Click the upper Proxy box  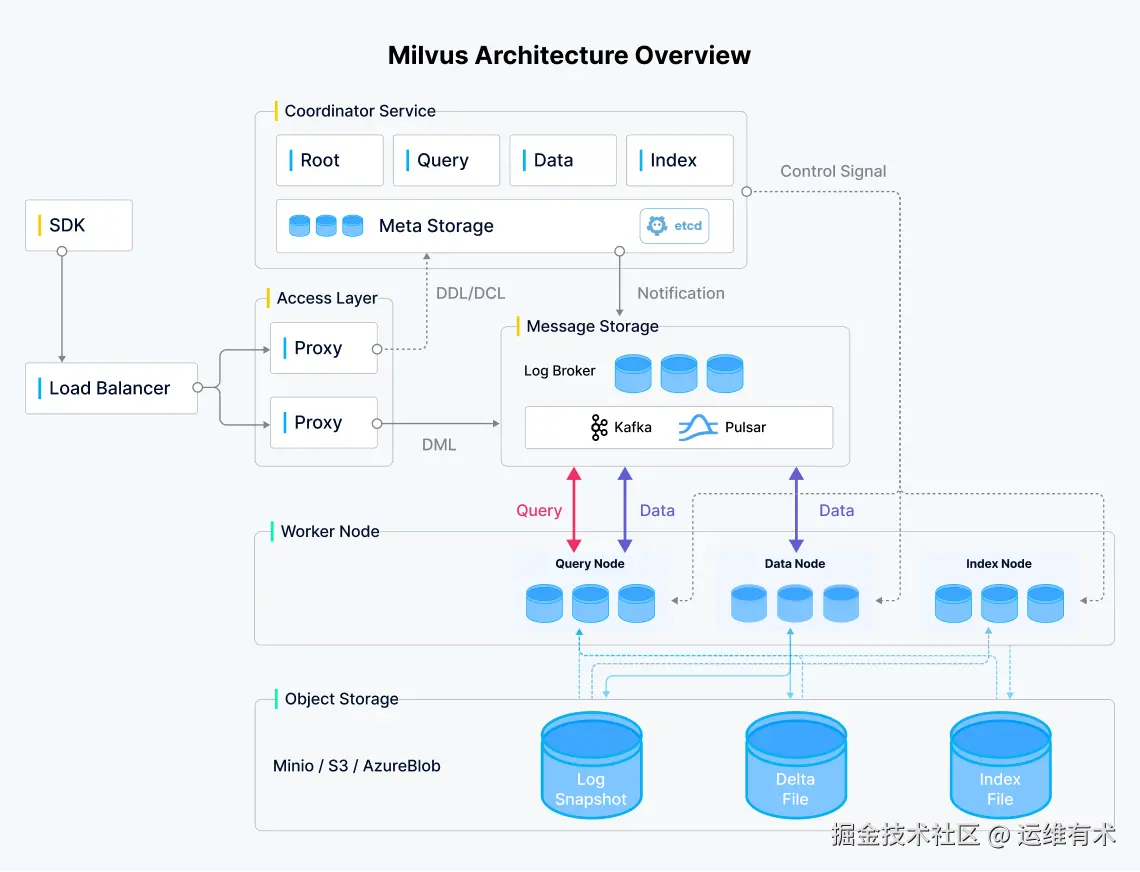323,348
